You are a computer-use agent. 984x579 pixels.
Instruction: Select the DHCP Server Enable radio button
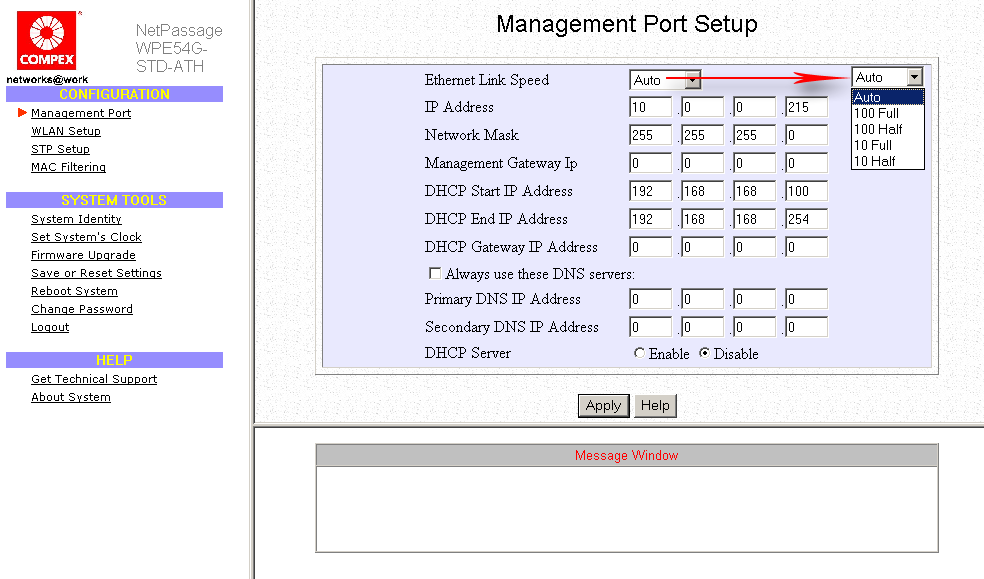[640, 354]
